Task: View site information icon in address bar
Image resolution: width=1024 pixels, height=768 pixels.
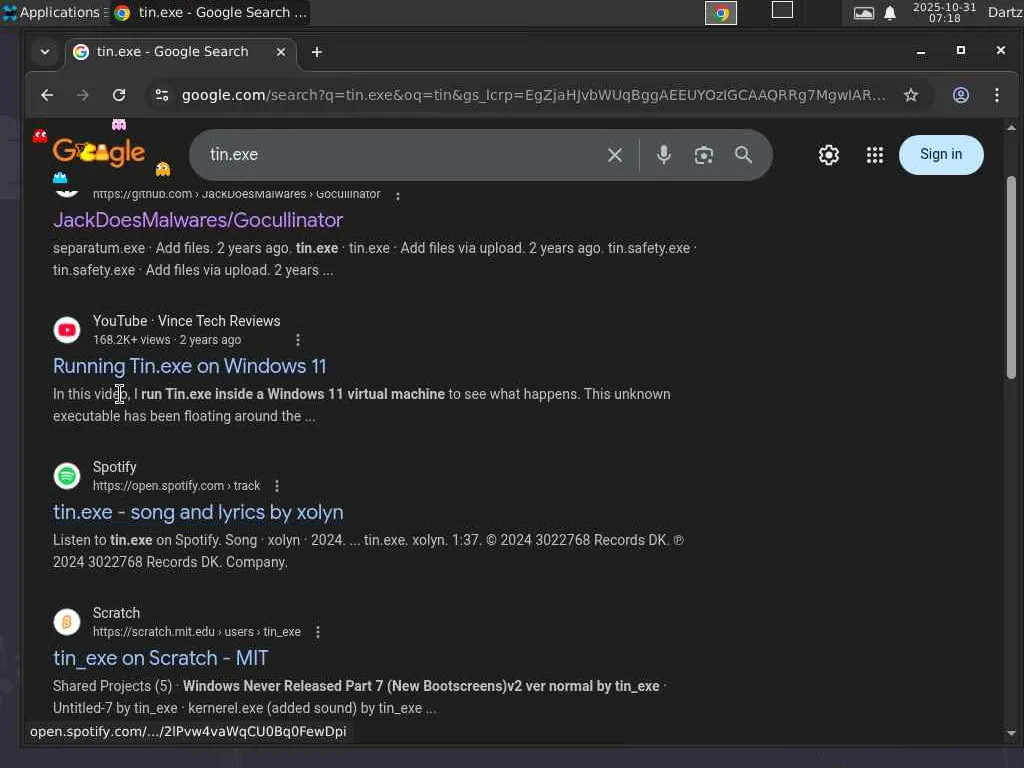Action: 162,95
